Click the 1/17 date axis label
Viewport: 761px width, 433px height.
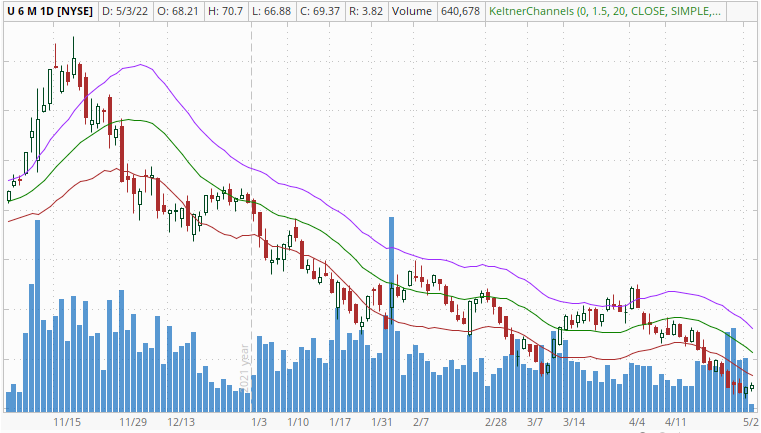click(x=340, y=422)
